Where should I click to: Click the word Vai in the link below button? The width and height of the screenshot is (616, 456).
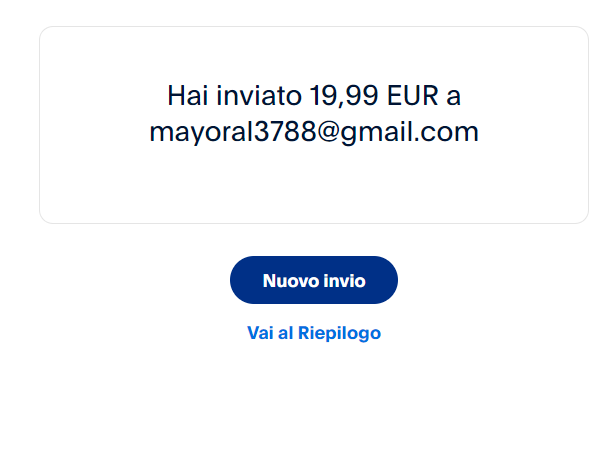(x=260, y=333)
